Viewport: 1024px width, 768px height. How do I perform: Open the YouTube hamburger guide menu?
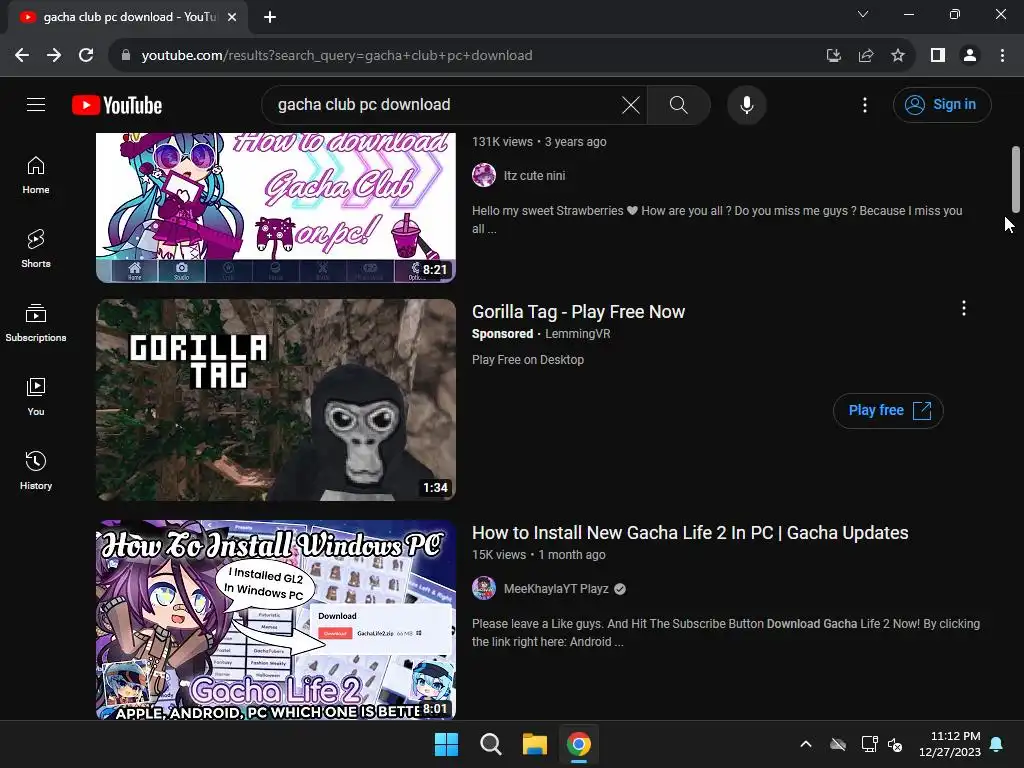[36, 104]
